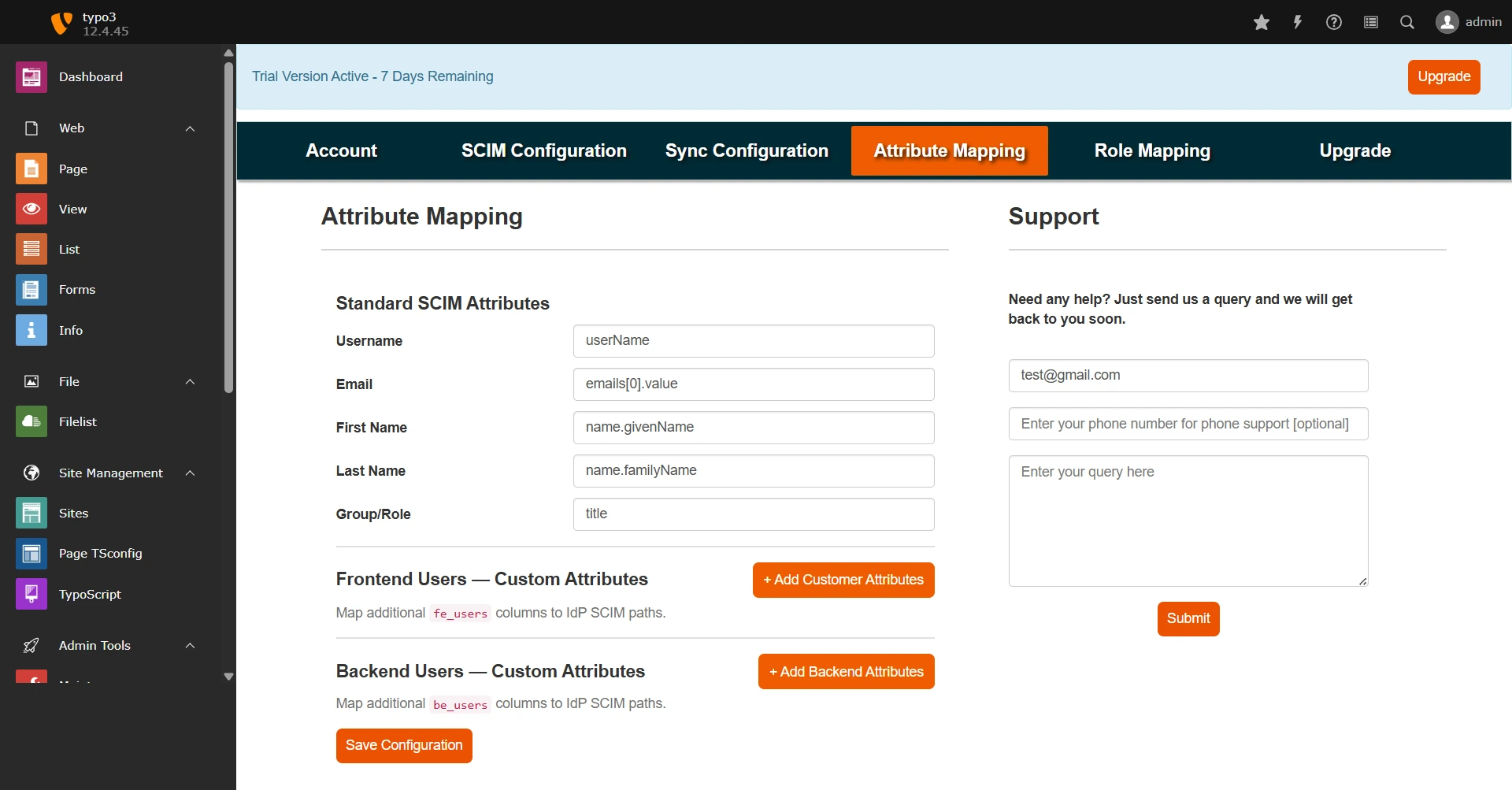Open the Sites module icon
This screenshot has width=1512, height=790.
pos(31,514)
